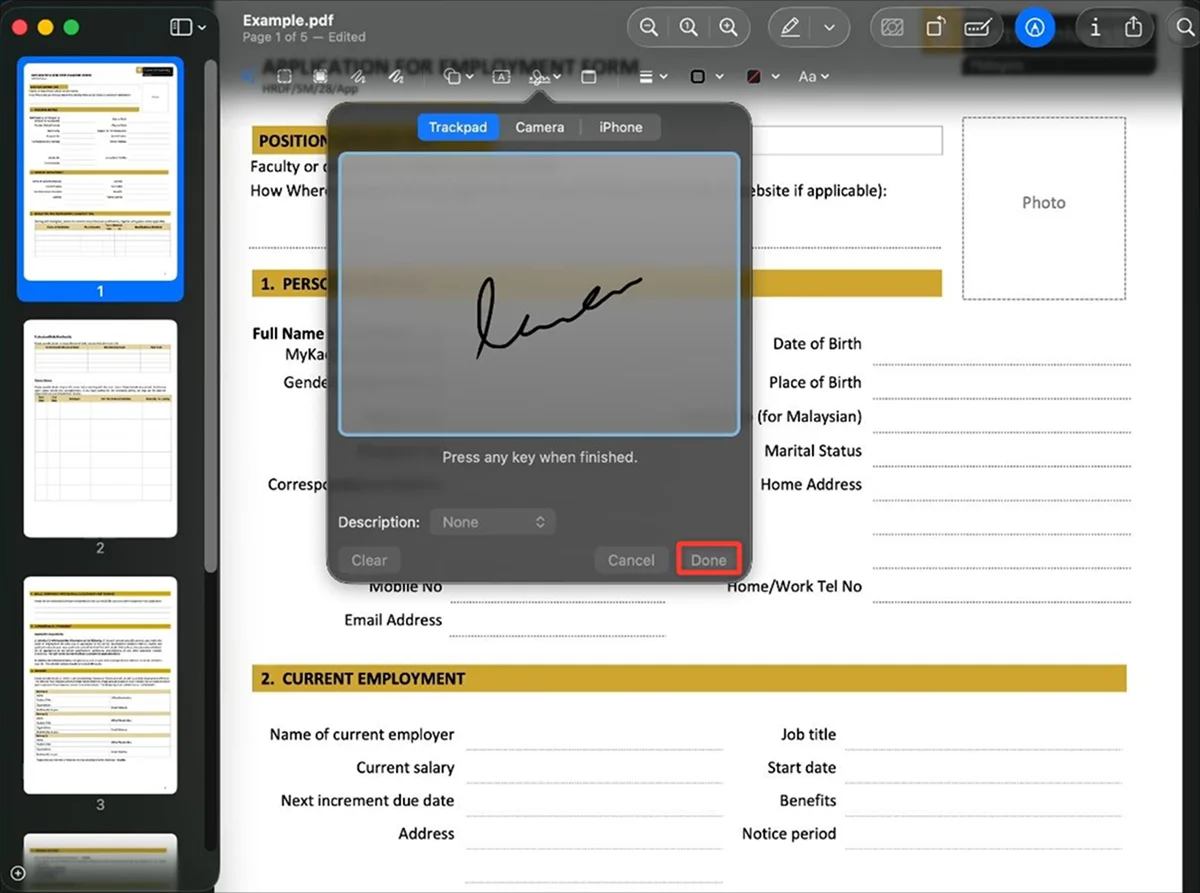Expand the fill color chevron

pos(776,77)
